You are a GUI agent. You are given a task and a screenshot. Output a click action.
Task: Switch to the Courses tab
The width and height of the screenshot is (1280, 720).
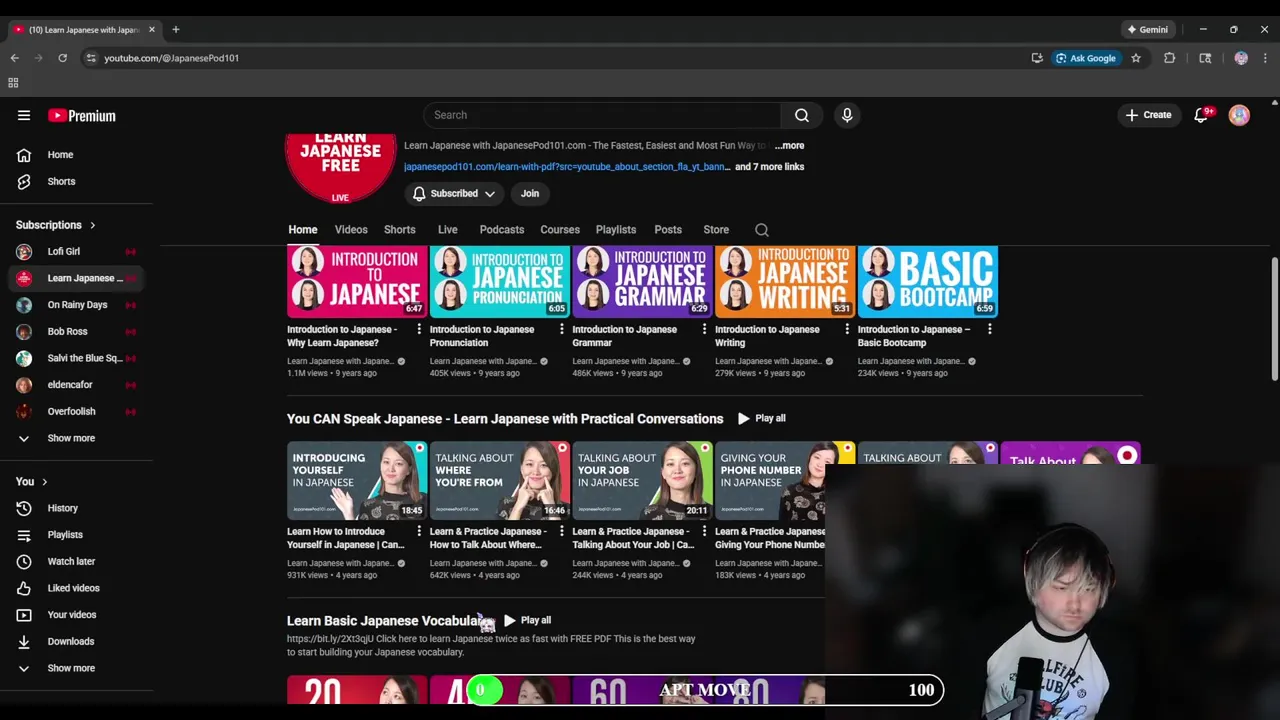pyautogui.click(x=560, y=230)
